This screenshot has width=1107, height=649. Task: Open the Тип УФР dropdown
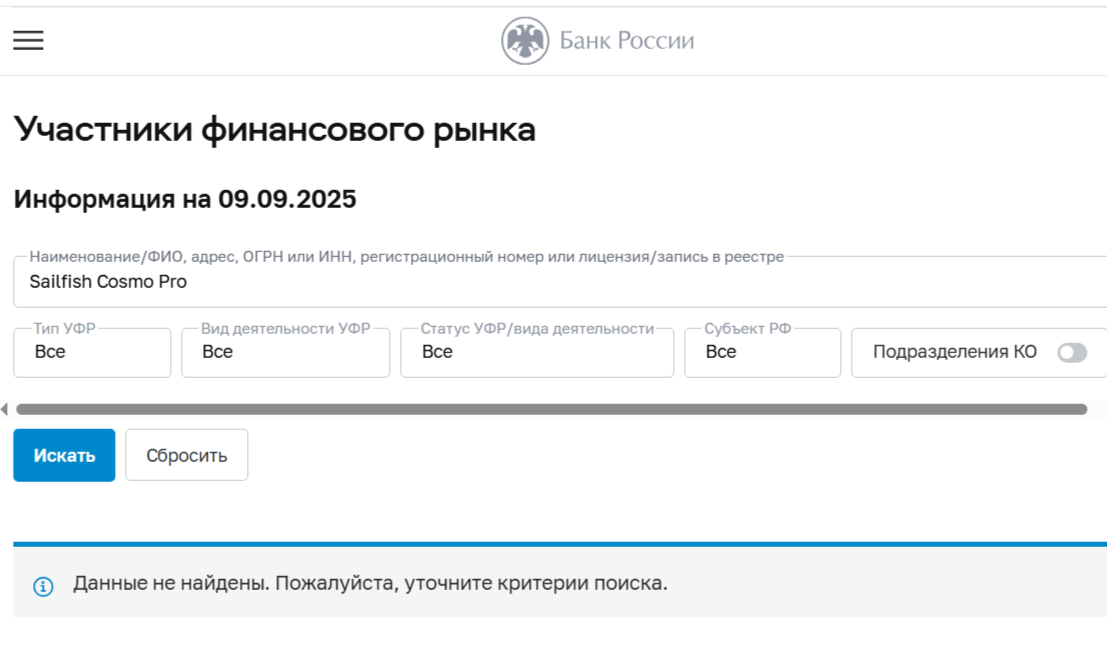[x=92, y=352]
